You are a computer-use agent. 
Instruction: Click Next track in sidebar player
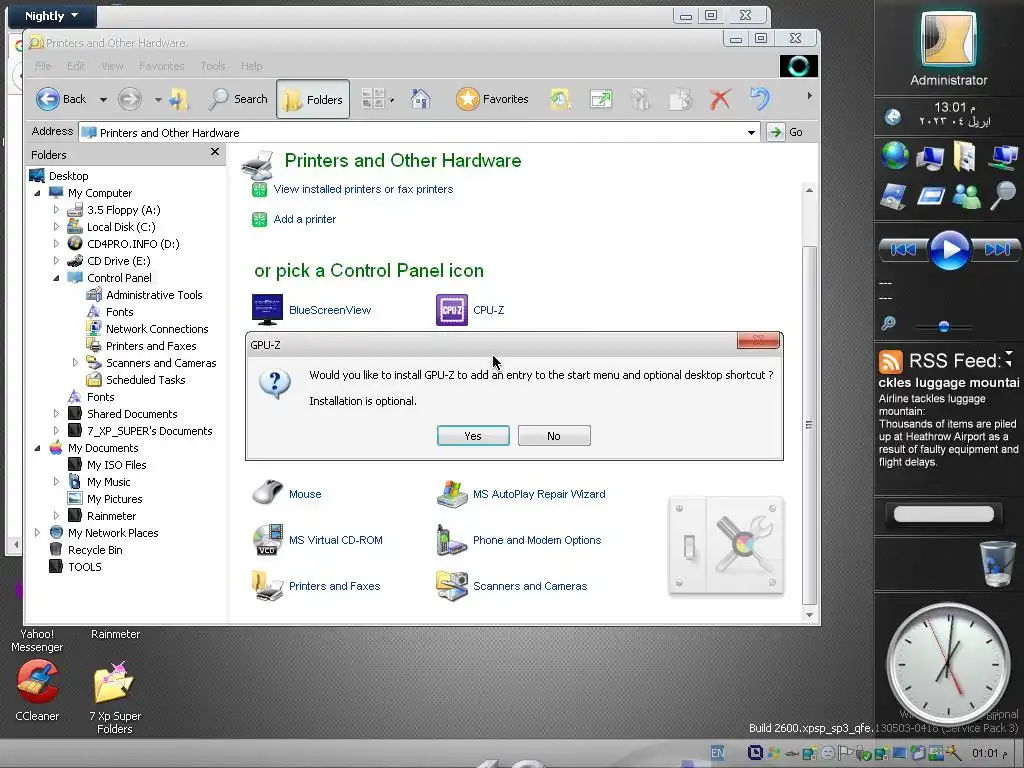997,249
